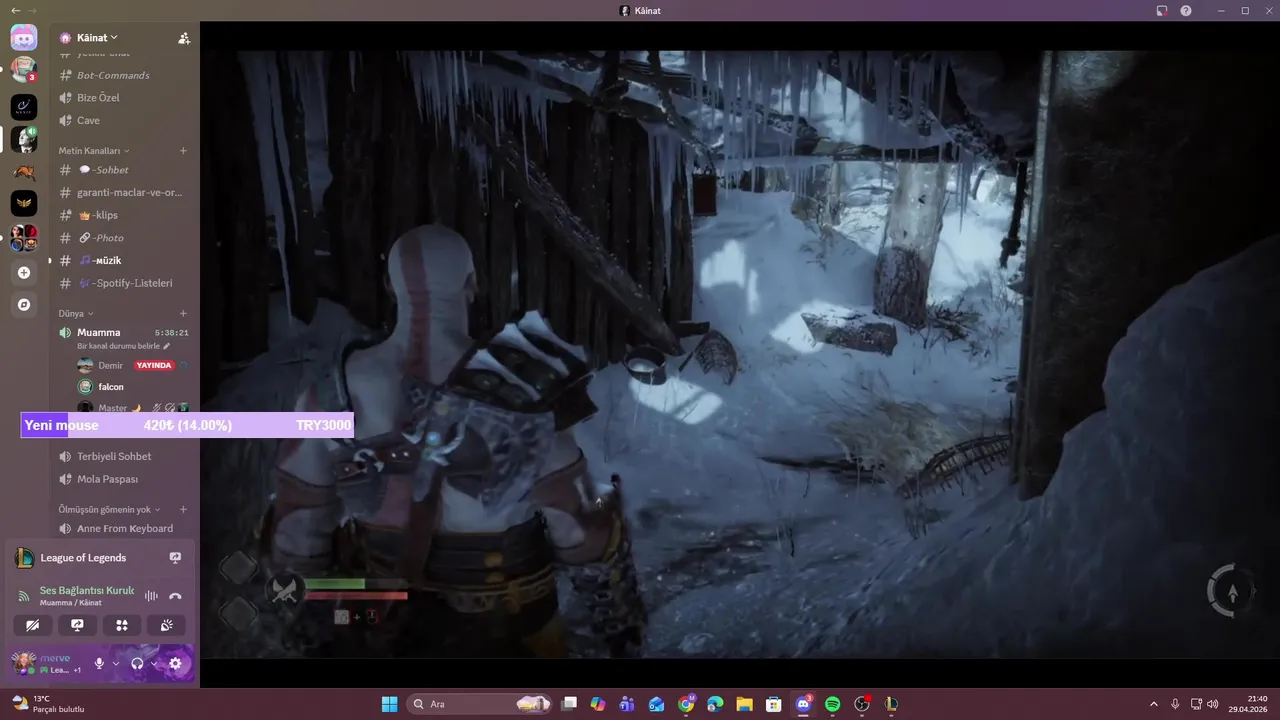
Task: Add channel to Metin Kanalları category
Action: click(183, 151)
